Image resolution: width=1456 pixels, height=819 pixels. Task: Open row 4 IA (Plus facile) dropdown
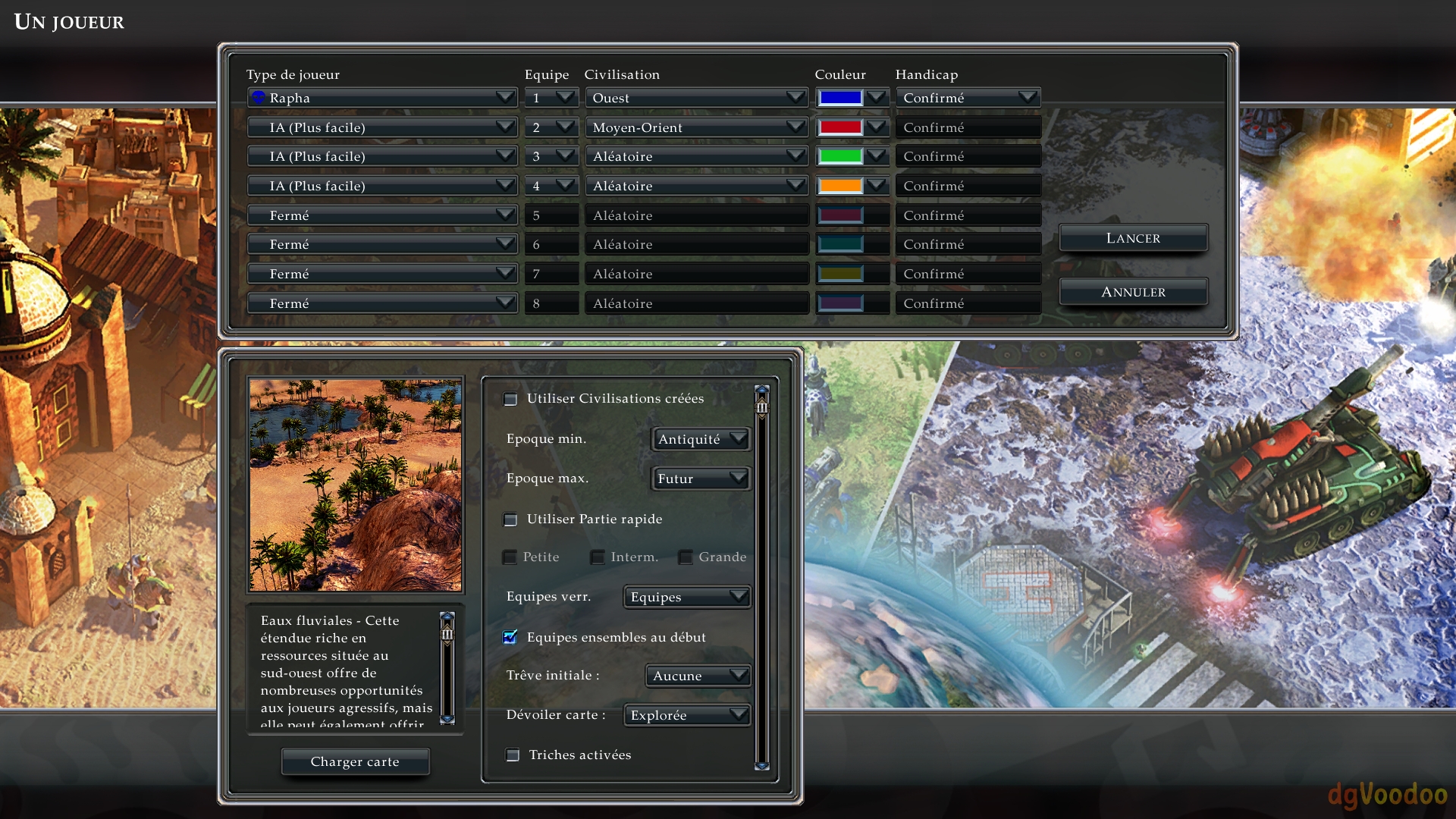point(383,186)
